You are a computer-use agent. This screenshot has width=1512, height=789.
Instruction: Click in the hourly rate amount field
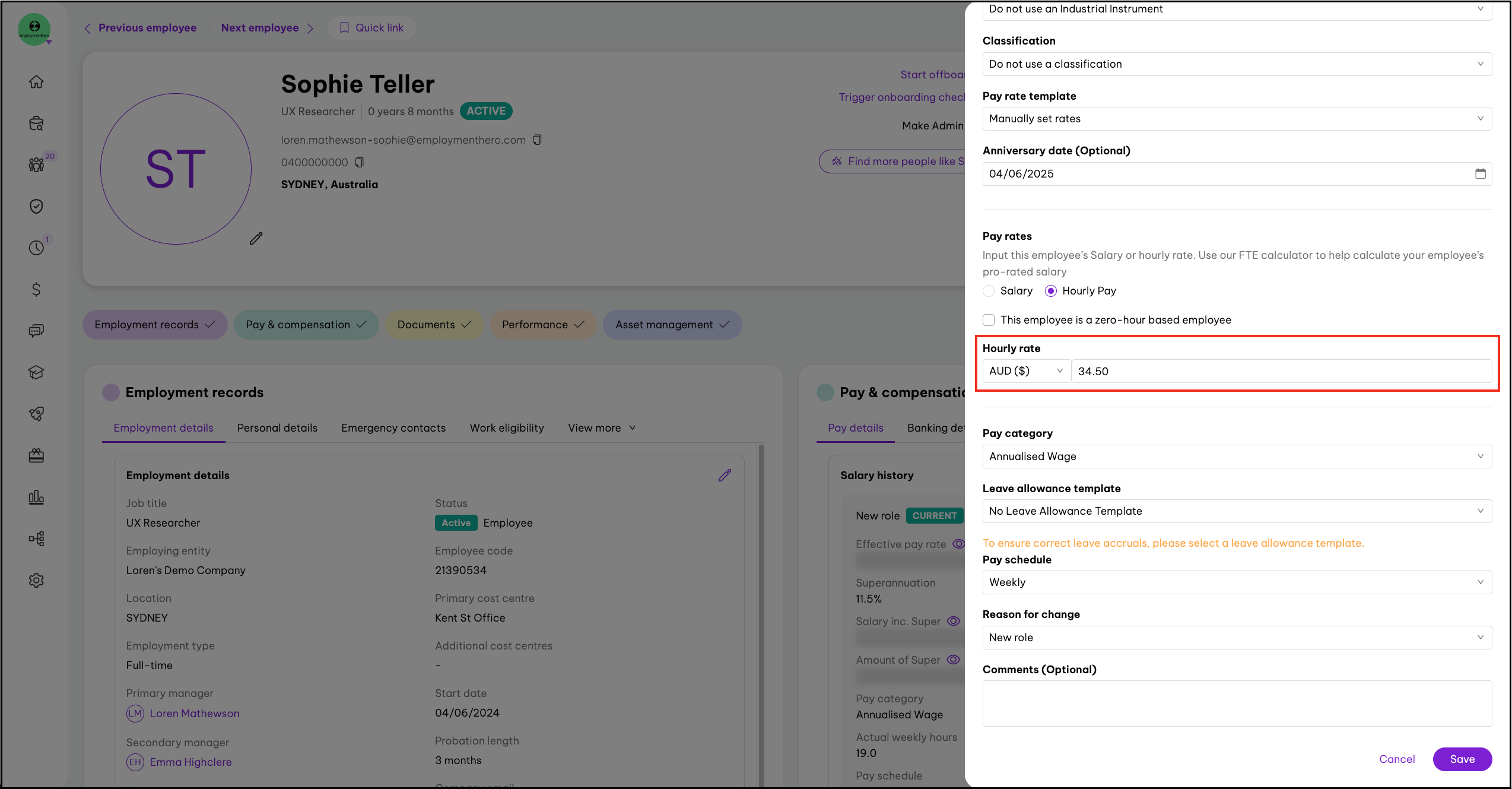coord(1281,371)
